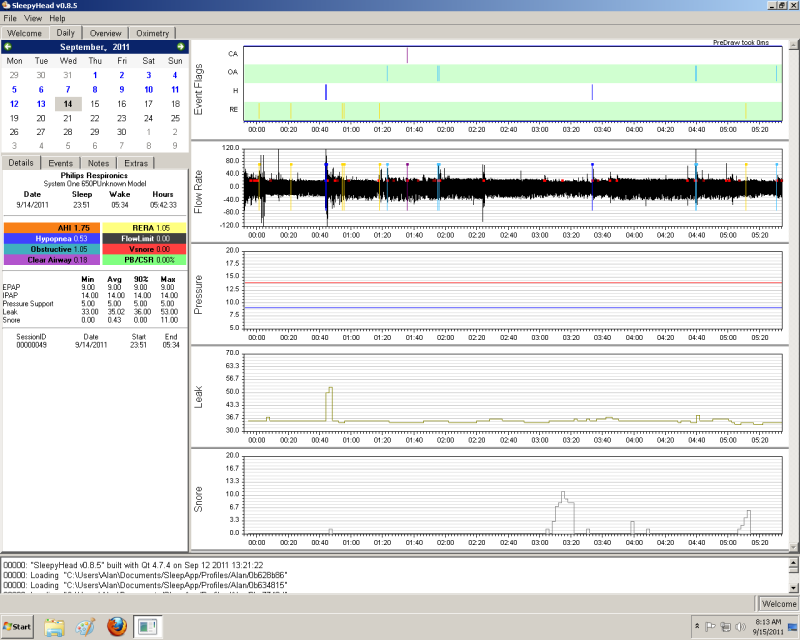Open the View menu
This screenshot has height=640, width=800.
pos(33,18)
